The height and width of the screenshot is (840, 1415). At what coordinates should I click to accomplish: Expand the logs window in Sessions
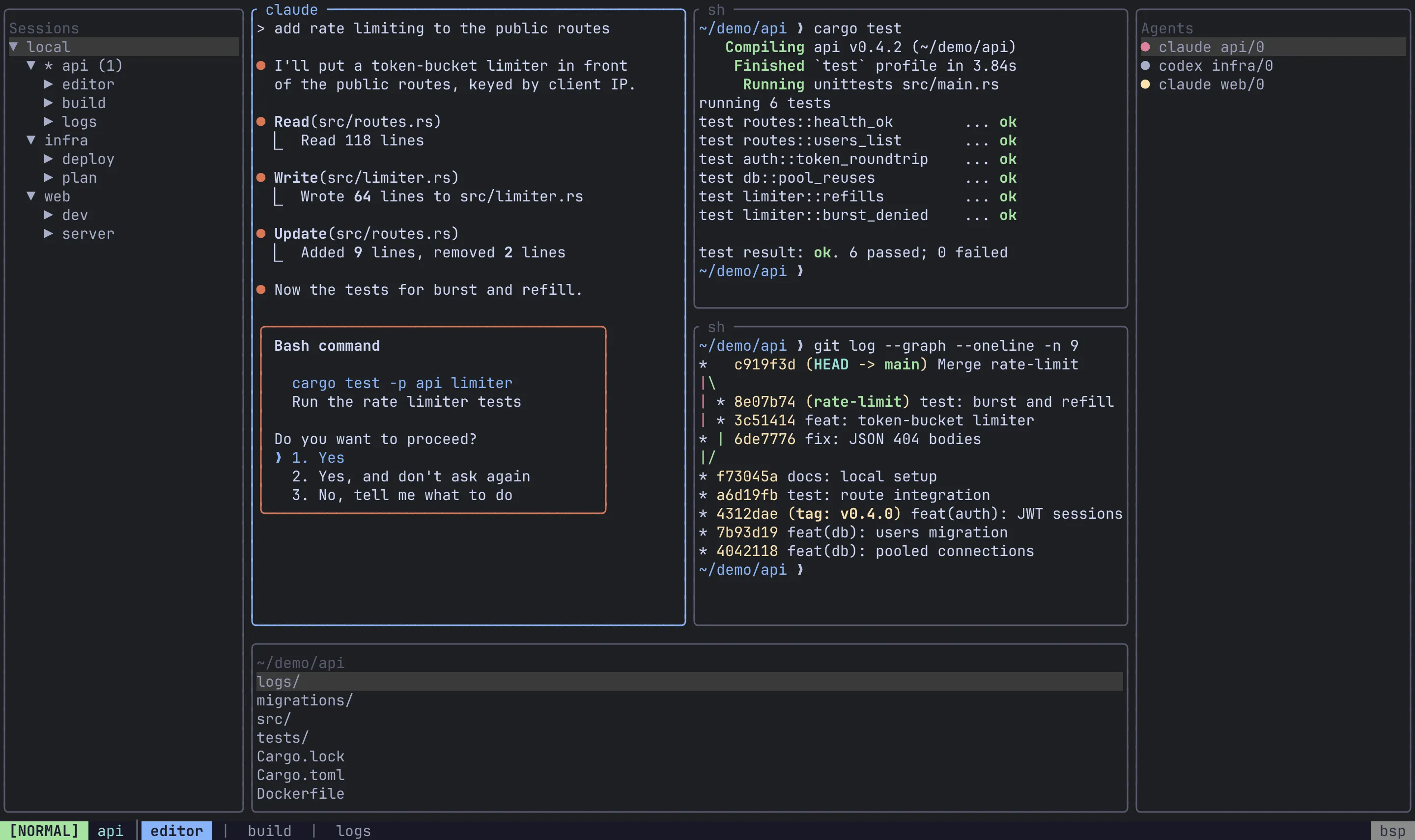coord(49,122)
